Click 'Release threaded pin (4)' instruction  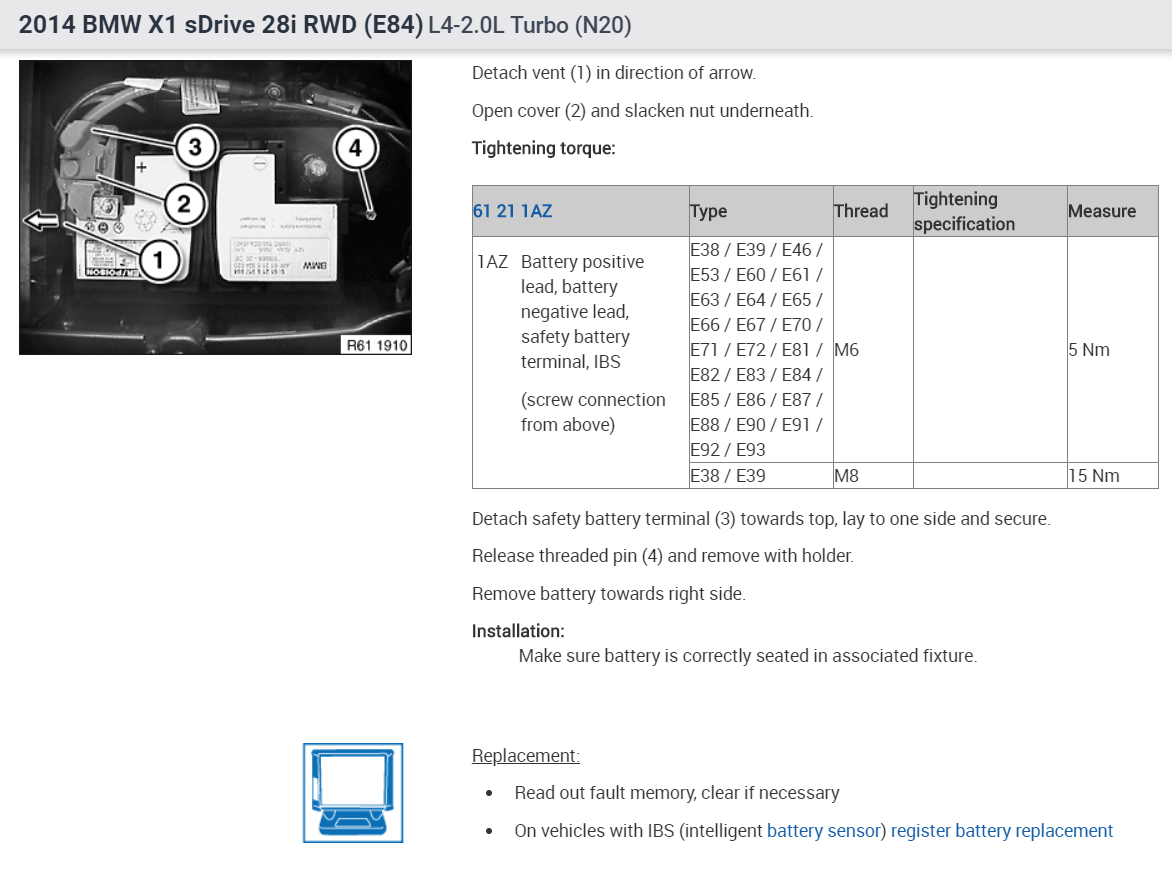tap(662, 556)
